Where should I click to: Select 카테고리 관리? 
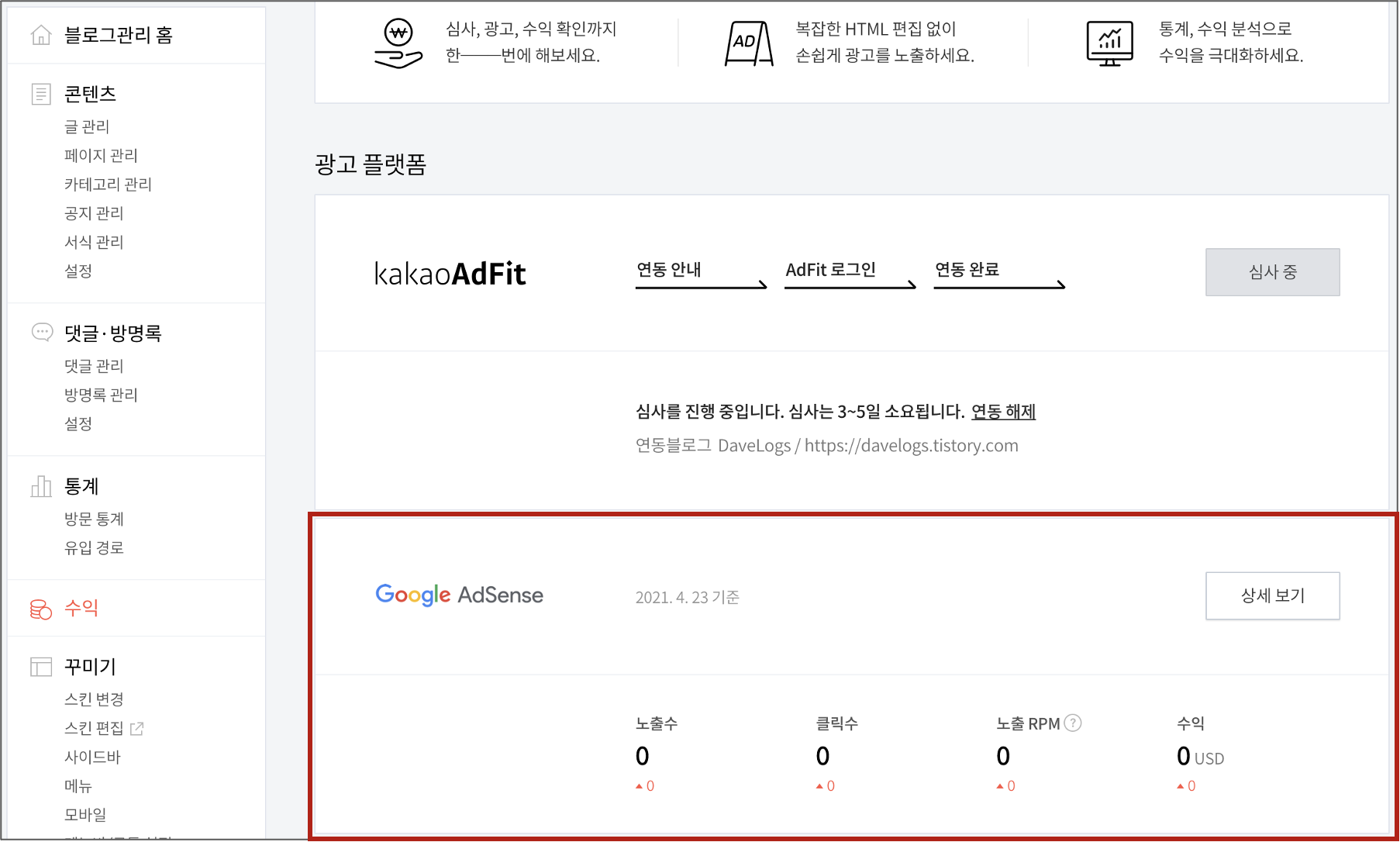click(108, 184)
